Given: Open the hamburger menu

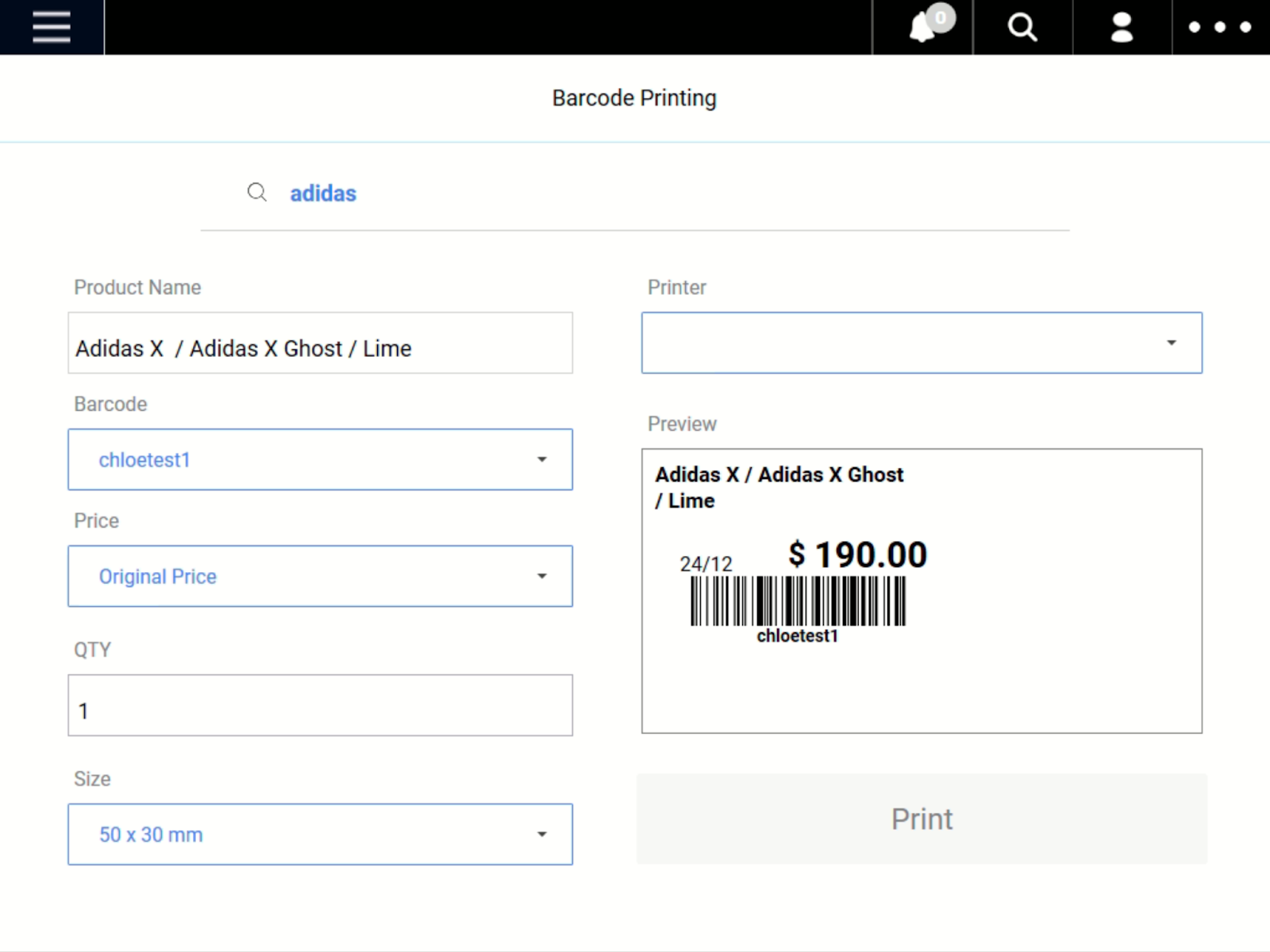Looking at the screenshot, I should [x=52, y=27].
